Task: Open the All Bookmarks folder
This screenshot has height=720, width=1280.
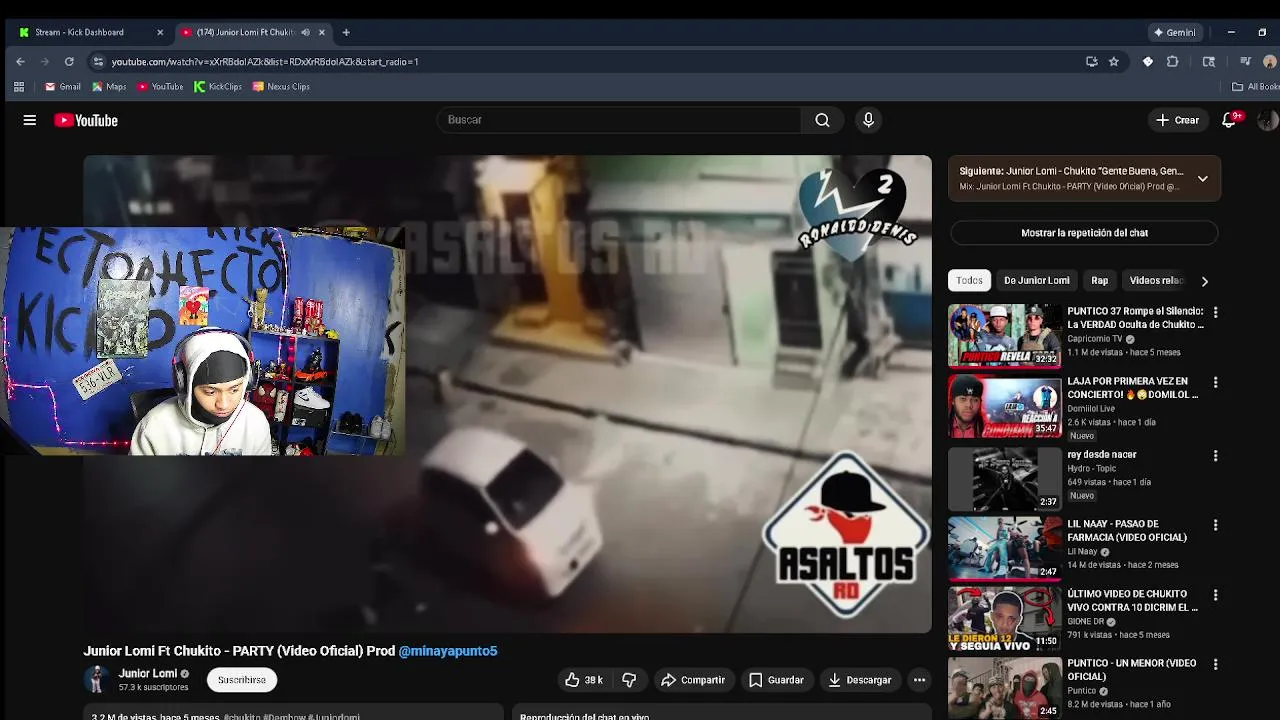Action: tap(1255, 87)
